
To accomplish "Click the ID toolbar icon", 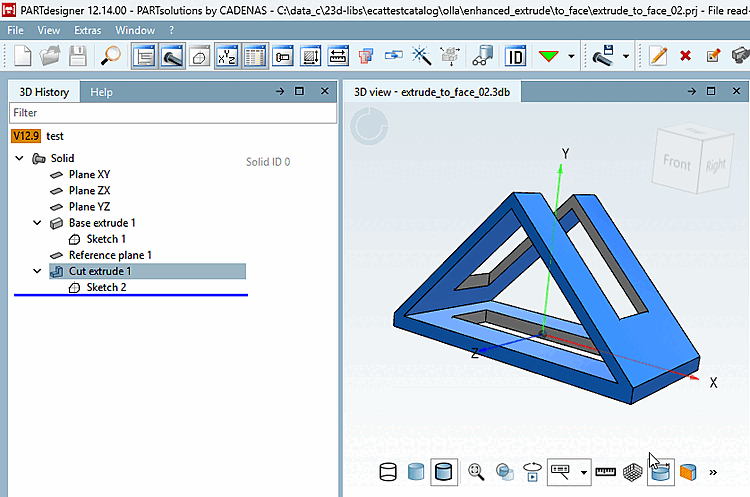I will tap(515, 56).
